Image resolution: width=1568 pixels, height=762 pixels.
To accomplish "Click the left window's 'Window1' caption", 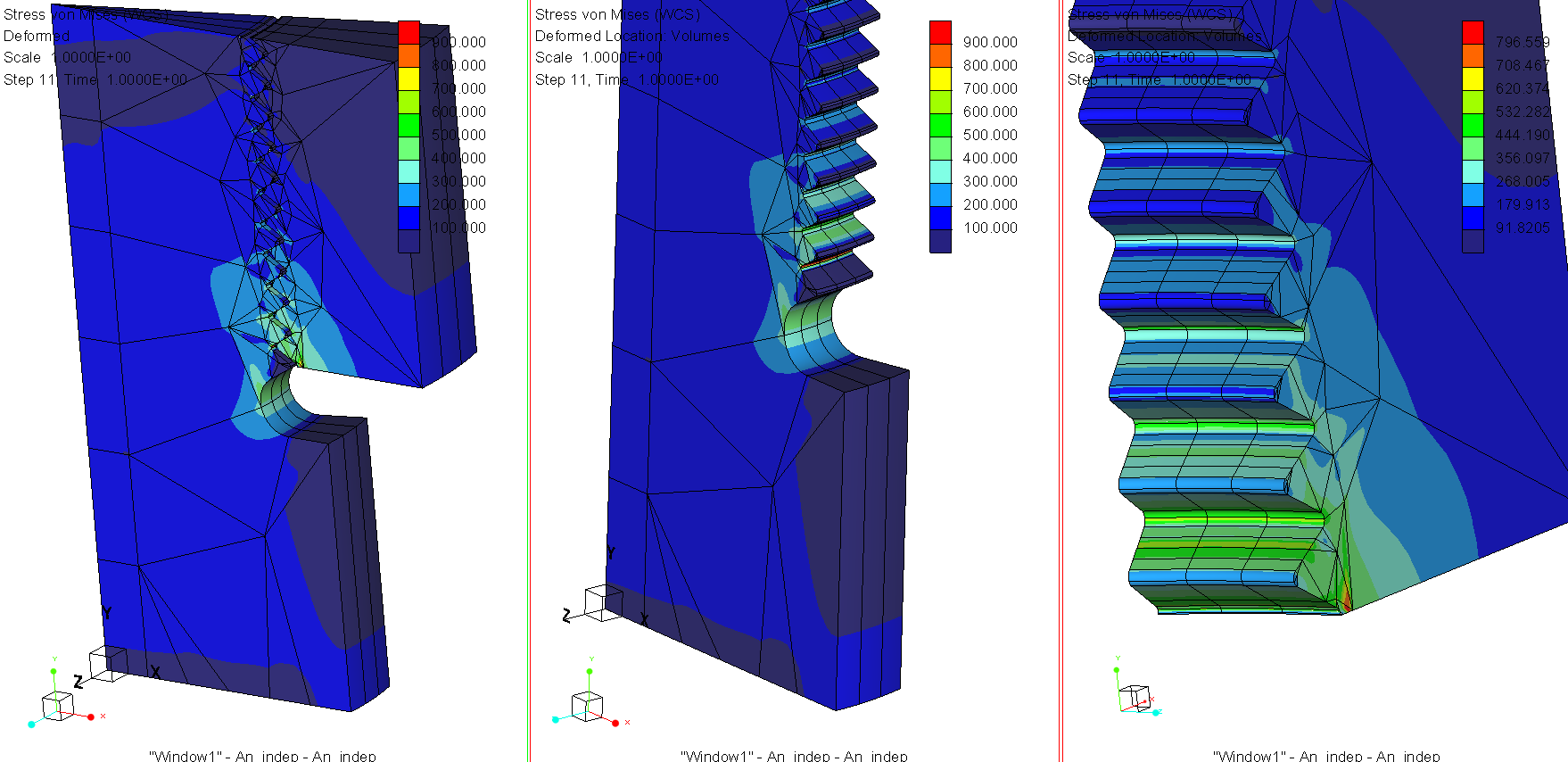I will [262, 756].
